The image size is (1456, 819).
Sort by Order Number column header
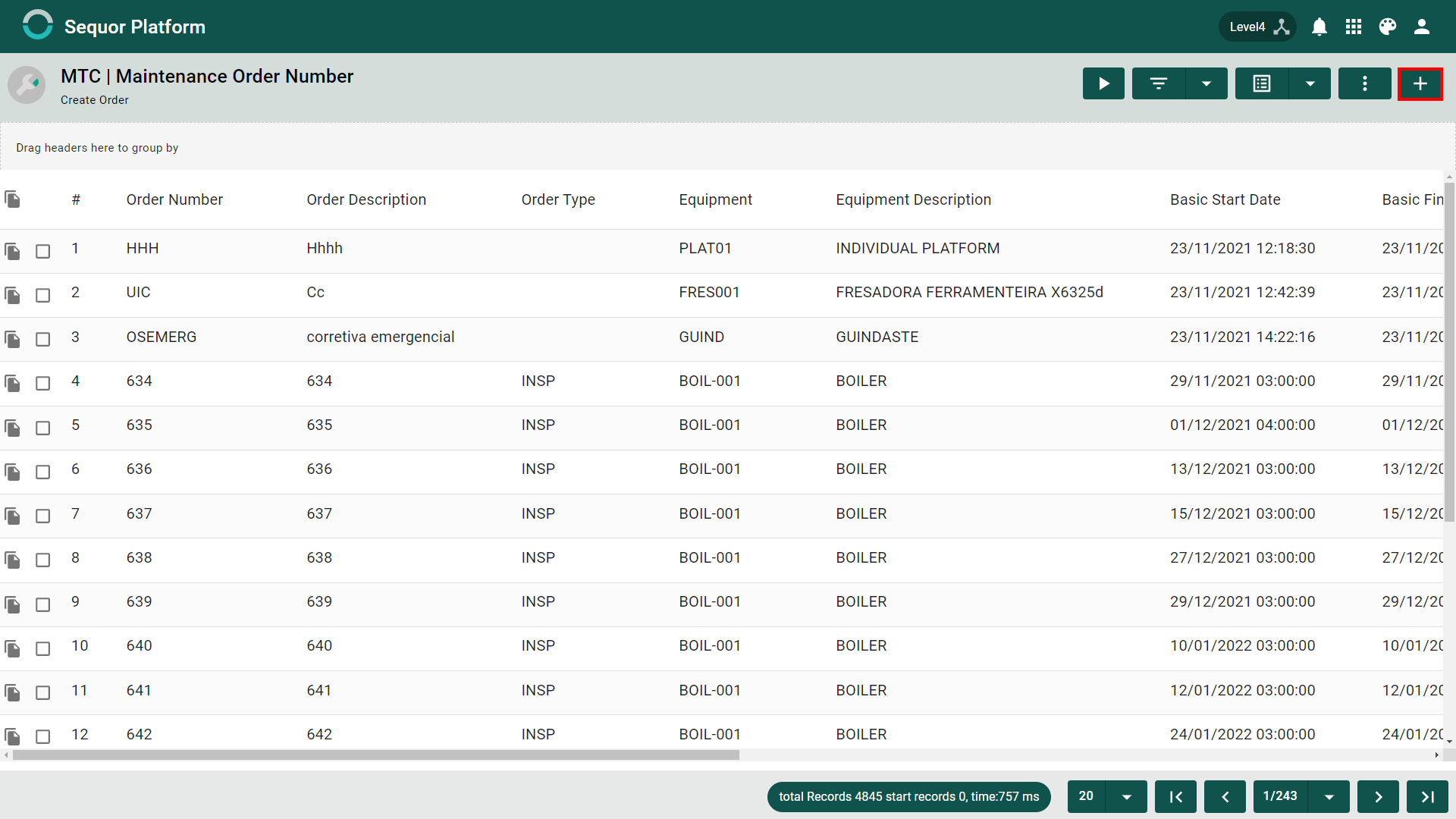pos(174,199)
